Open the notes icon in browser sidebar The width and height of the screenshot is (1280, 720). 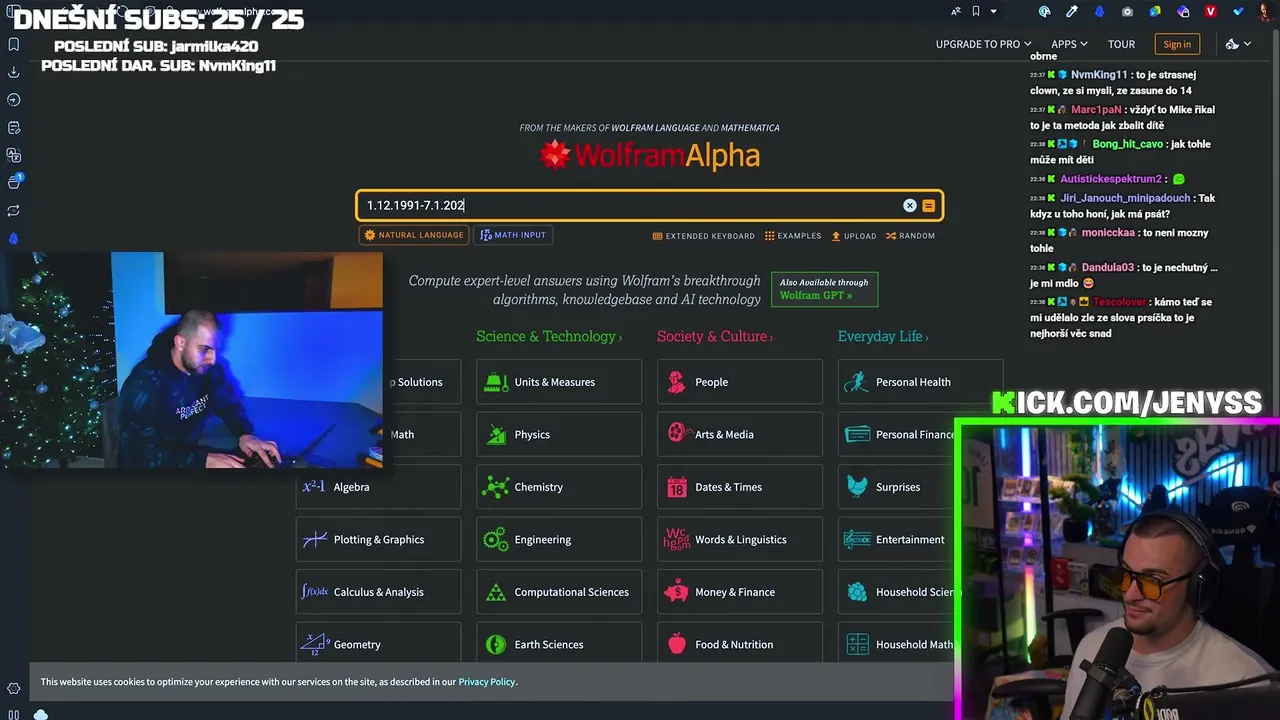pyautogui.click(x=14, y=127)
